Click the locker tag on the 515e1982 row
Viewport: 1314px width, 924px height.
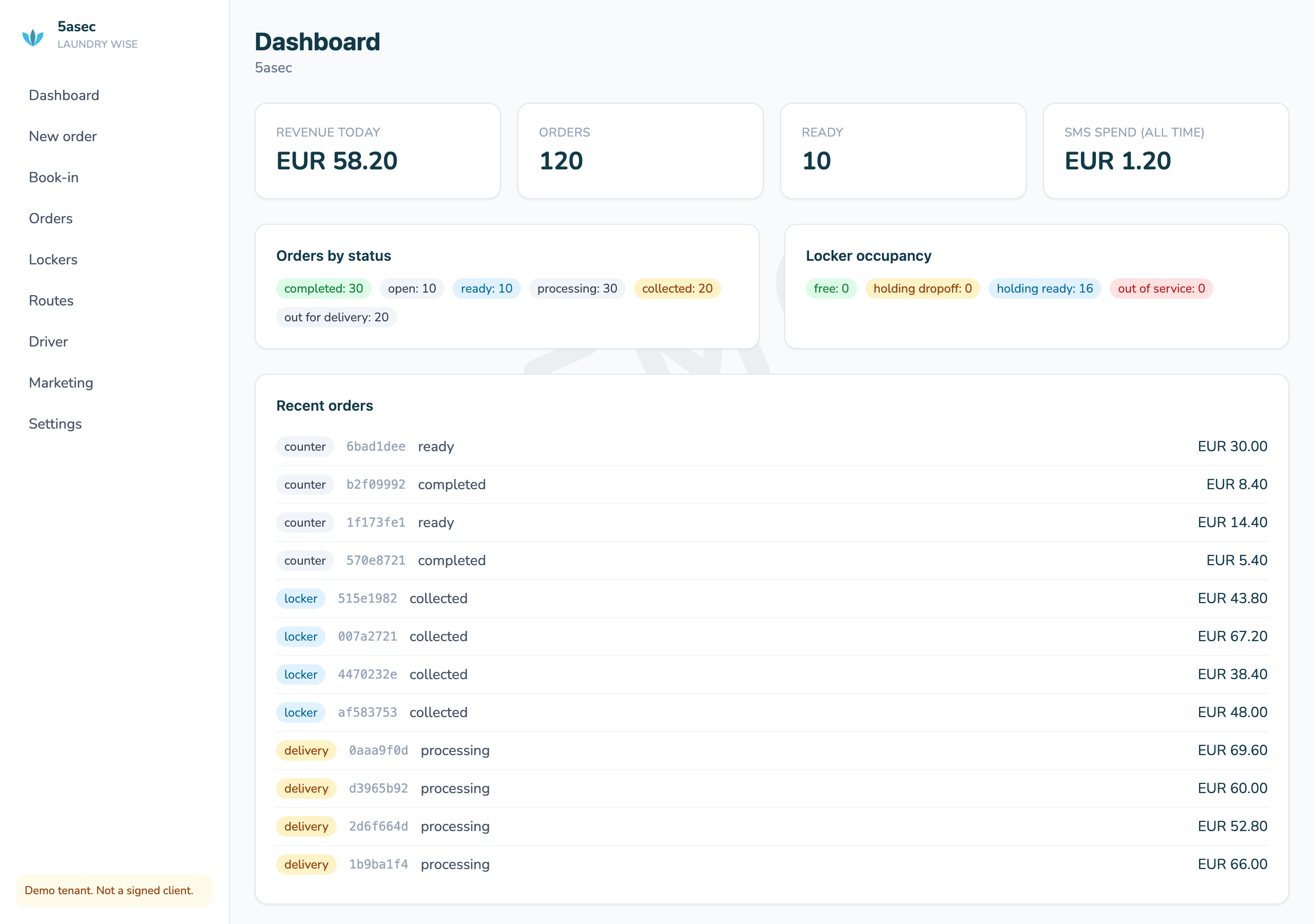tap(301, 598)
